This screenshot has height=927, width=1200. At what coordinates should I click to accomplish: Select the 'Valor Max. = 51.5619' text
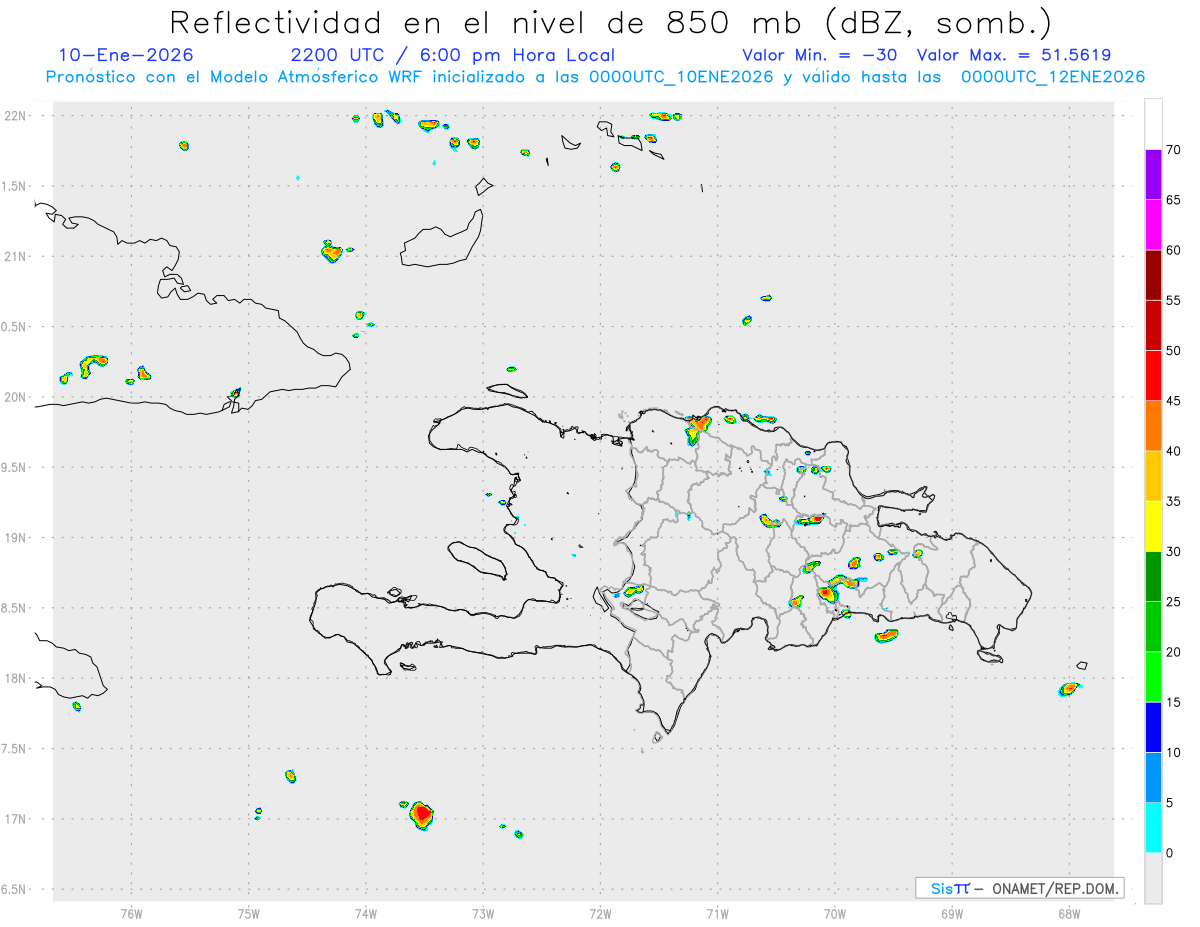[1014, 55]
